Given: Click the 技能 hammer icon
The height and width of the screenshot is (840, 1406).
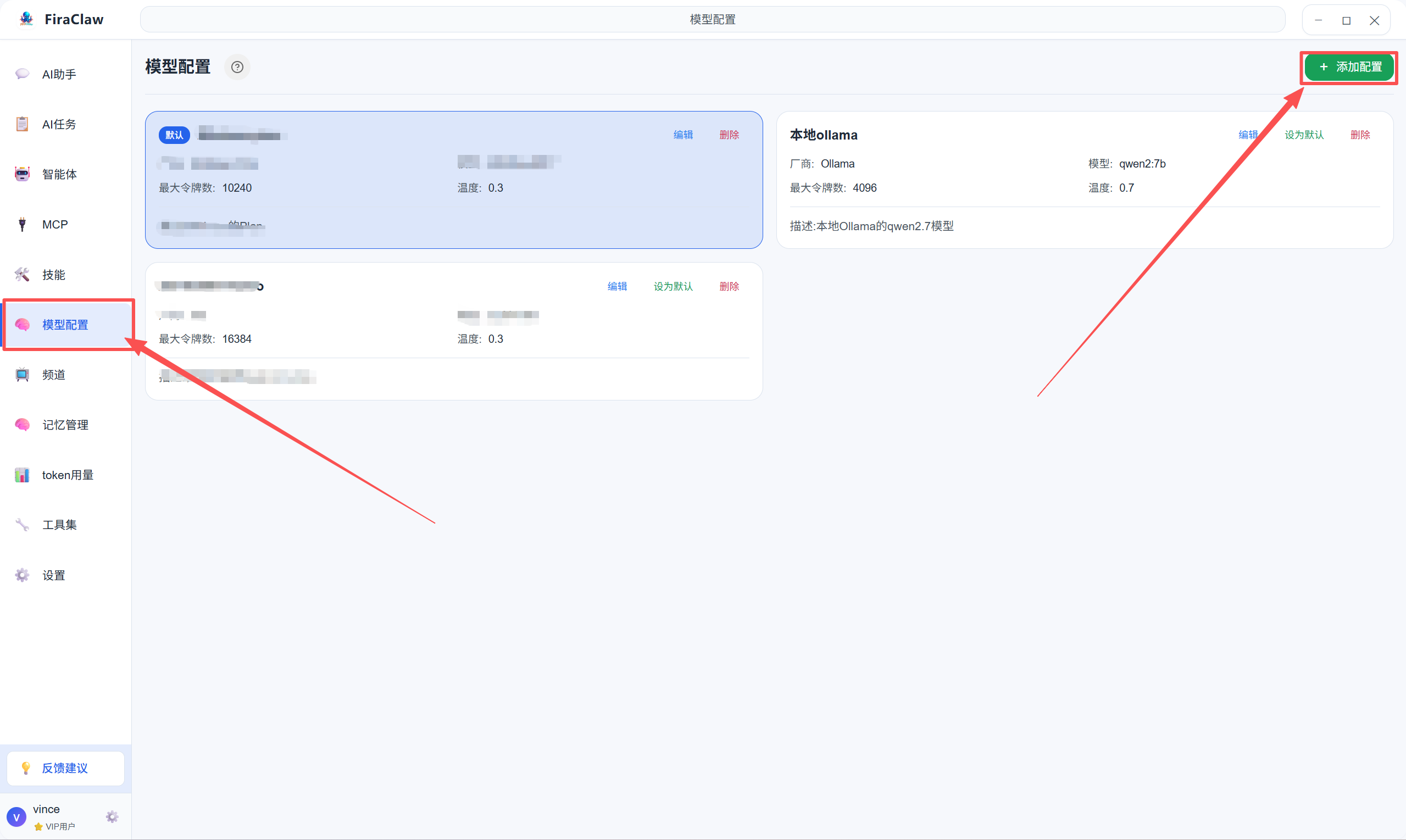Looking at the screenshot, I should 22,275.
